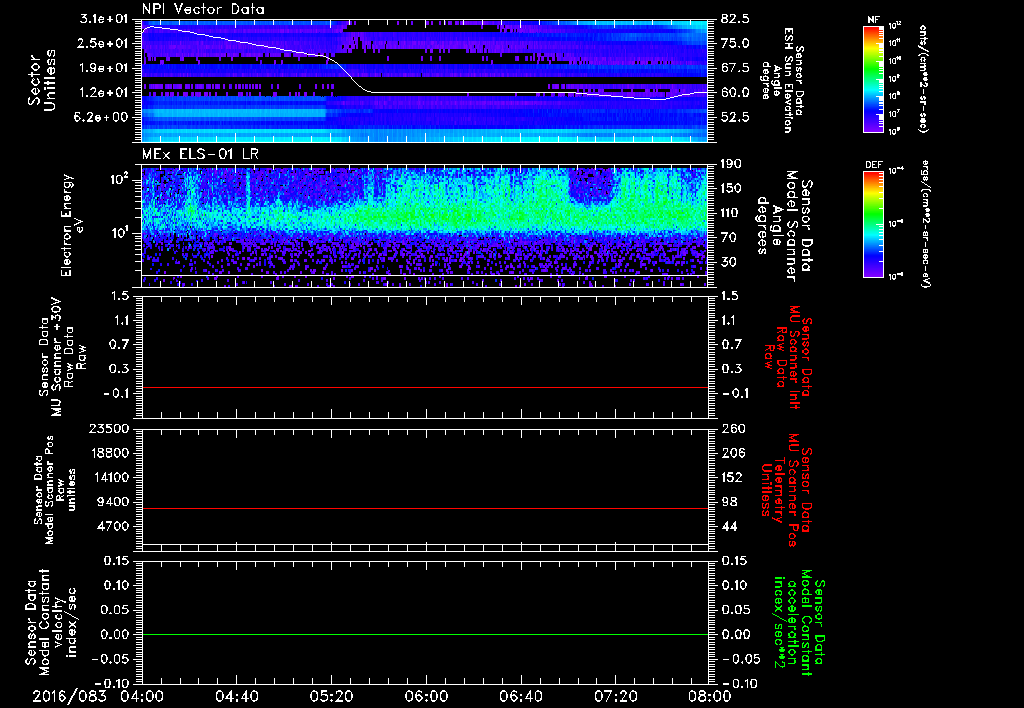Viewport: 1024px width, 708px height.
Task: Click the 67.5 degree elevation tick
Action: [735, 68]
